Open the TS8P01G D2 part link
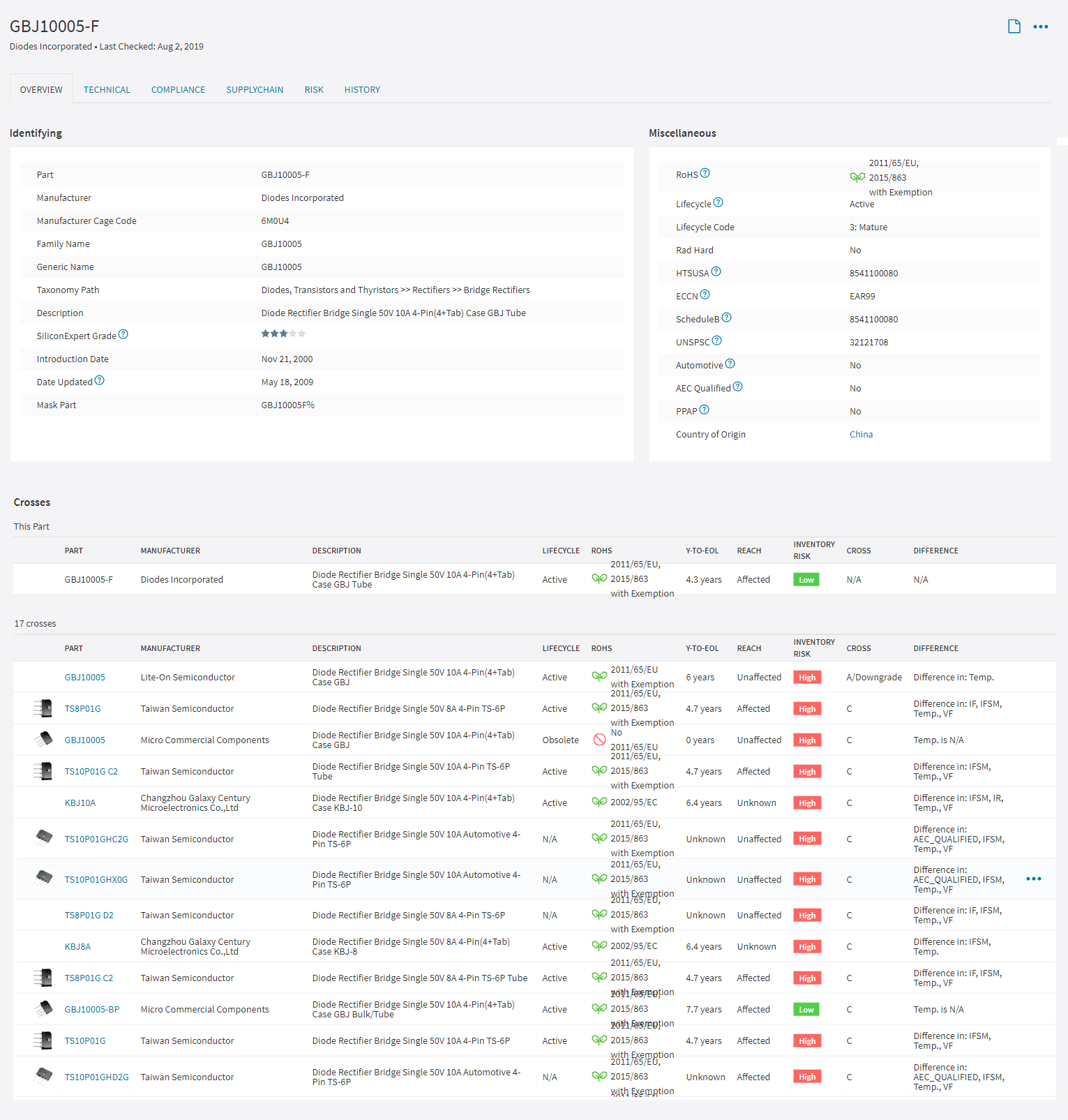The image size is (1068, 1120). [x=89, y=915]
